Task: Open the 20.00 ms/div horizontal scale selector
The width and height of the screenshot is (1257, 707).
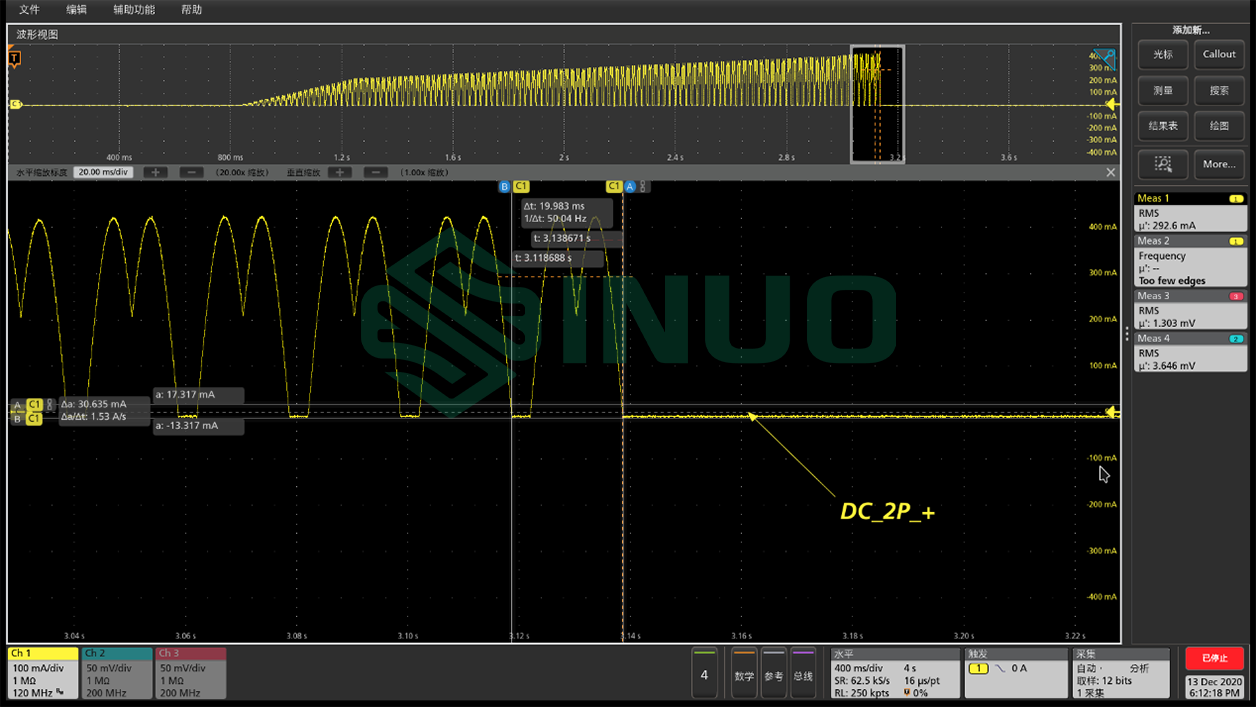Action: click(102, 171)
